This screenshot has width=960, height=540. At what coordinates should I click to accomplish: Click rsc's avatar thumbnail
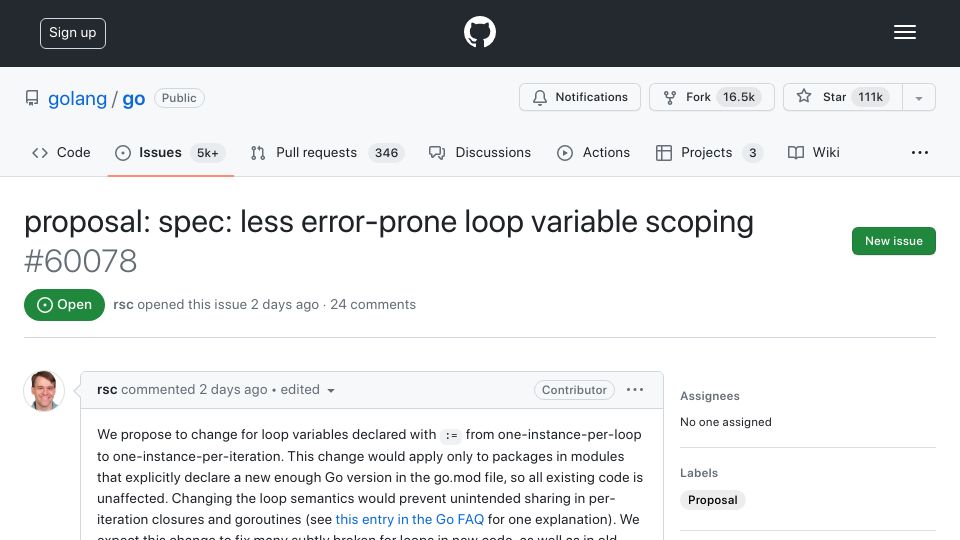coord(44,391)
